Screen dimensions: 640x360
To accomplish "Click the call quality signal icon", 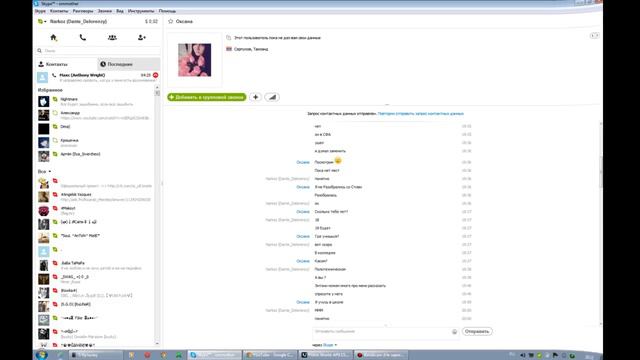I will click(x=272, y=97).
